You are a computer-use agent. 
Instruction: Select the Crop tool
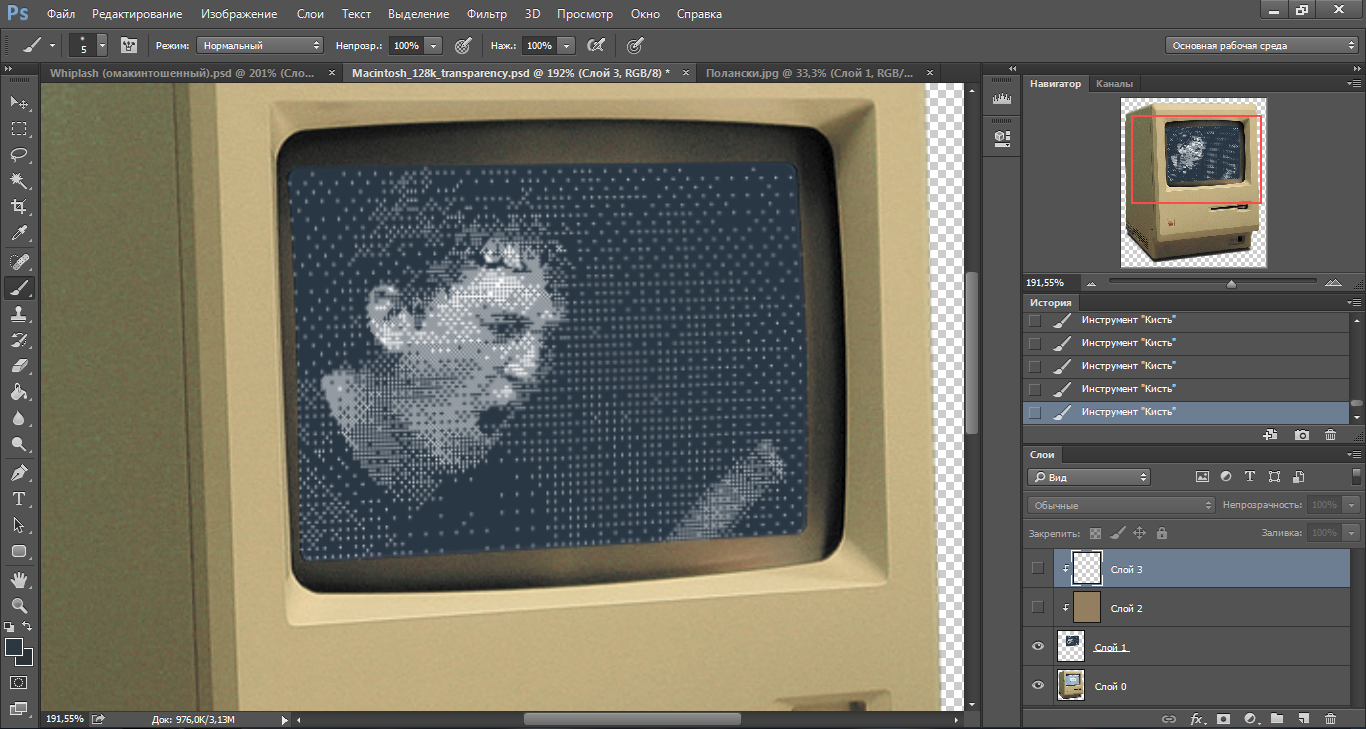tap(19, 207)
